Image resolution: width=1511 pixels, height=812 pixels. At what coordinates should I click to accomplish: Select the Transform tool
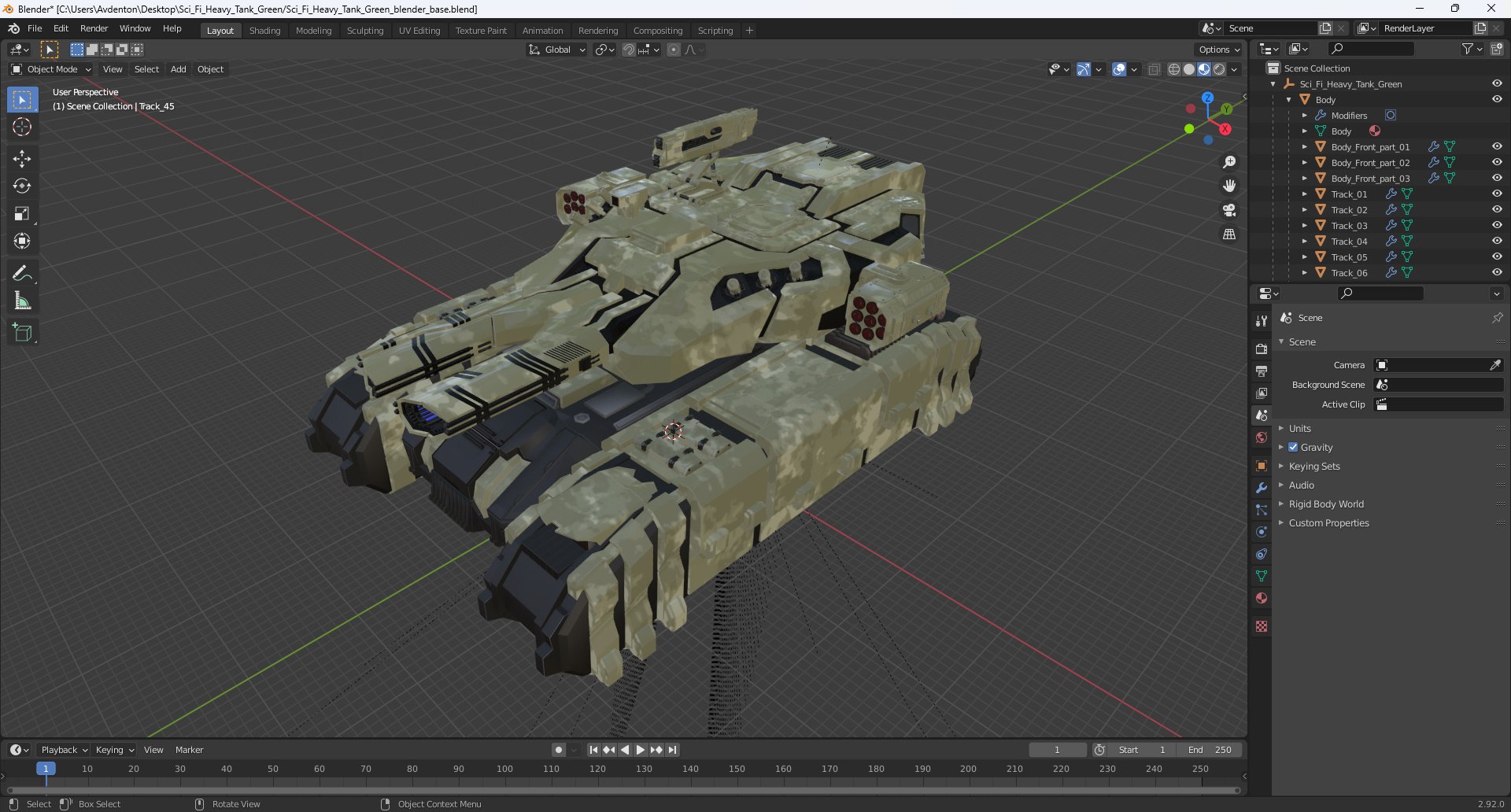(22, 242)
